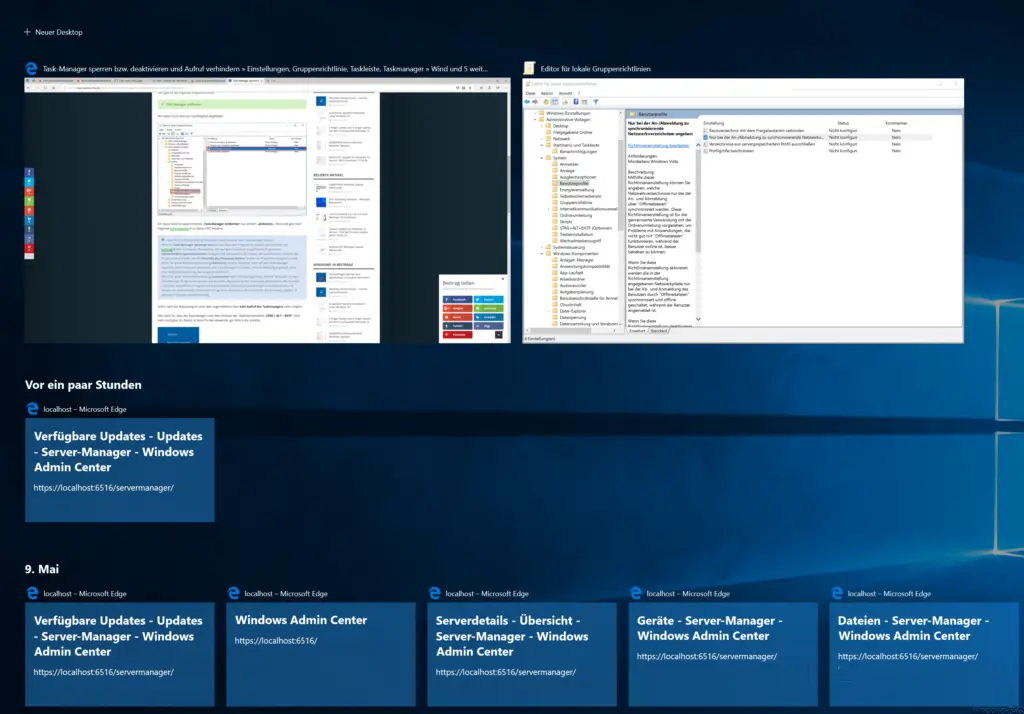Open Verfügbare Updates card under 9. Mai
Viewport: 1024px width, 714px height.
(x=120, y=654)
